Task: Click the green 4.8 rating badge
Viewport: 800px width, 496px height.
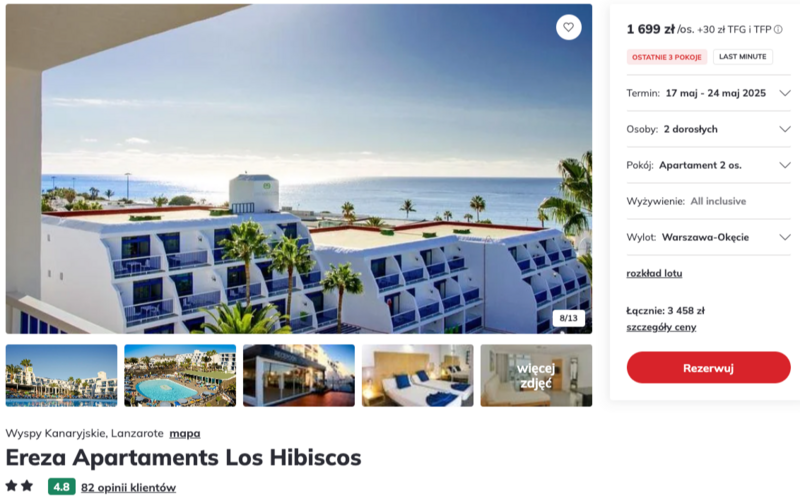Action: 61,487
